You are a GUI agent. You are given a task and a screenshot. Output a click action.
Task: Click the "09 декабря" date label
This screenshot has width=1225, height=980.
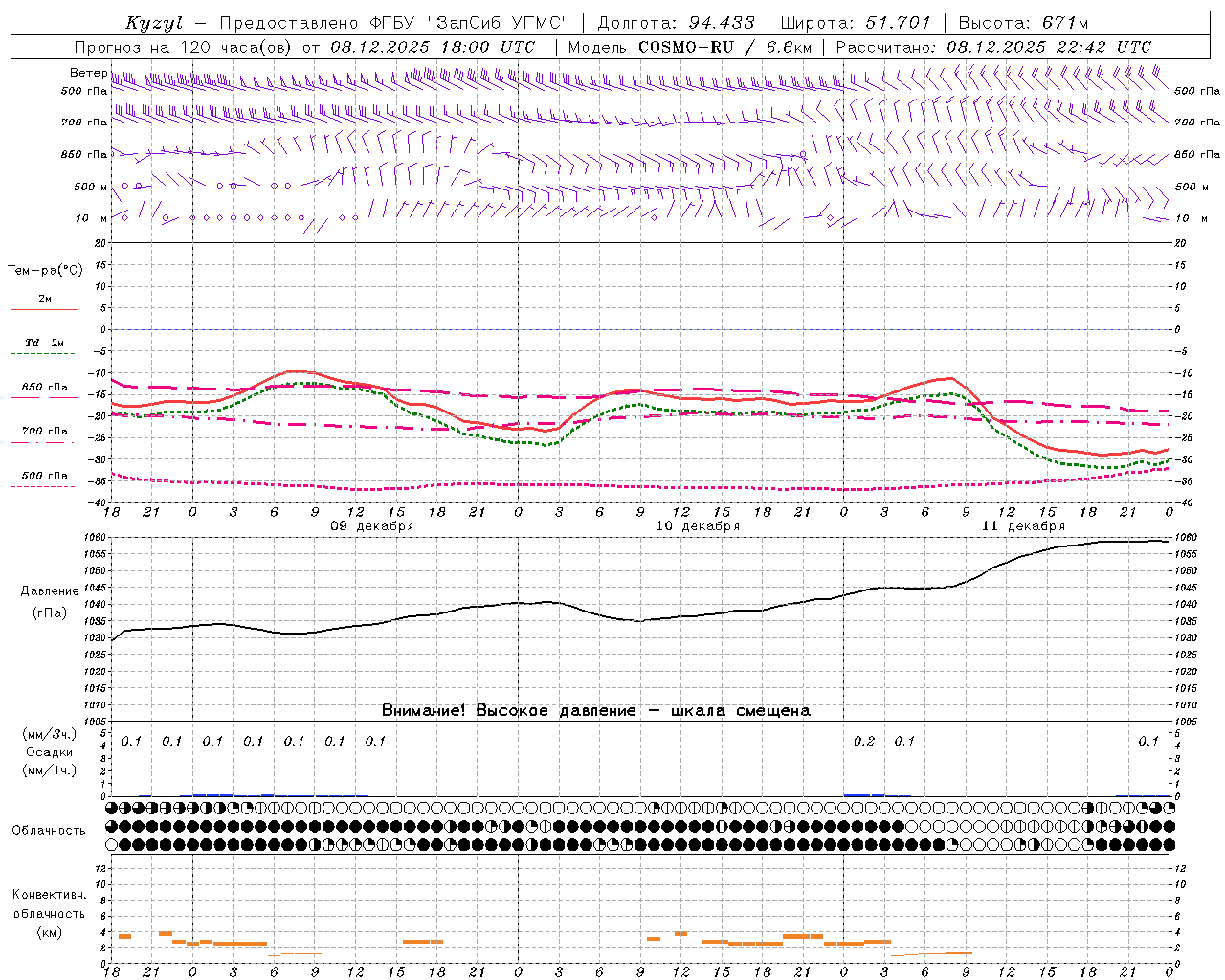point(371,526)
